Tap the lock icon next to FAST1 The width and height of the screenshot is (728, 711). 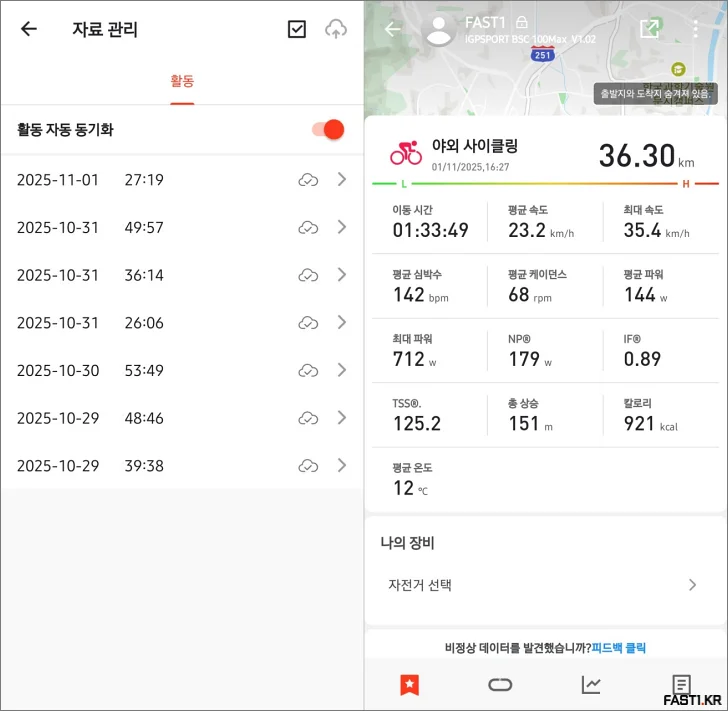[x=522, y=22]
